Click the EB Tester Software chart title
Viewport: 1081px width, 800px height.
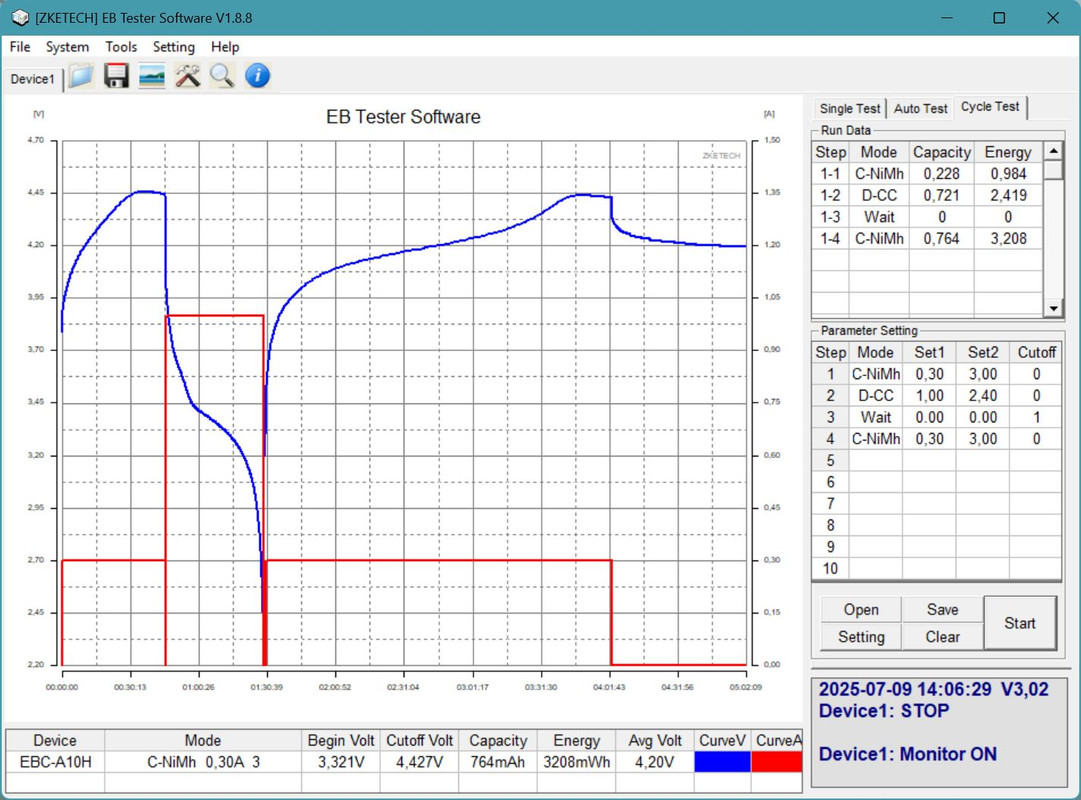[x=403, y=117]
